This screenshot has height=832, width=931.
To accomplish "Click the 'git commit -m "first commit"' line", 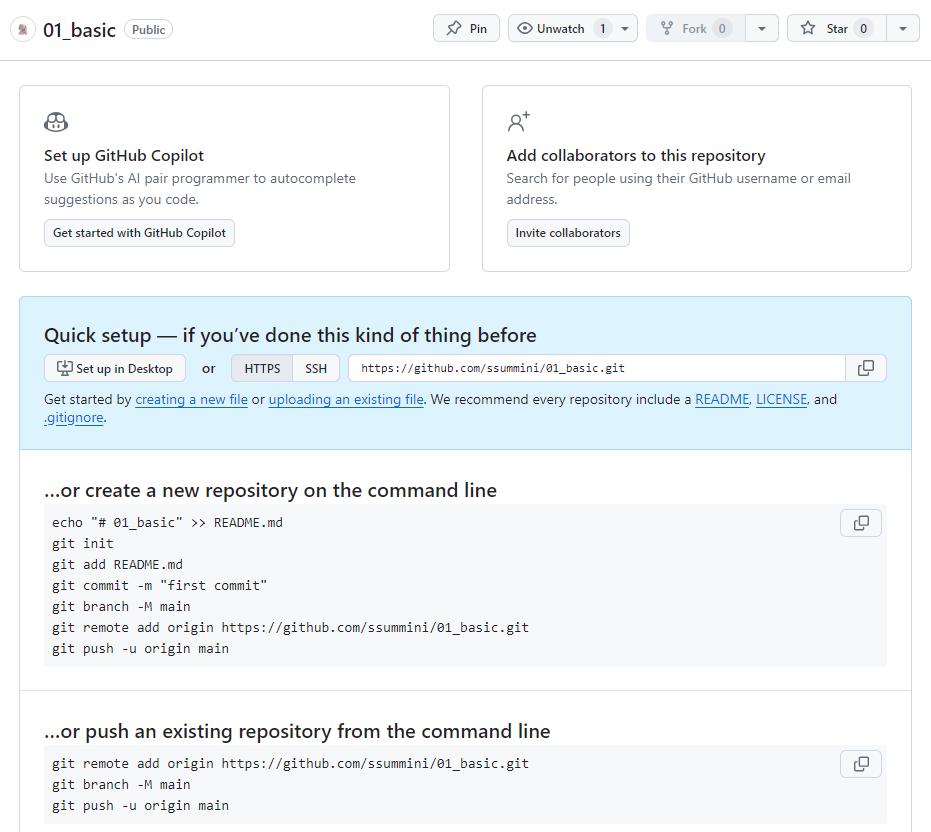I will pyautogui.click(x=159, y=586).
